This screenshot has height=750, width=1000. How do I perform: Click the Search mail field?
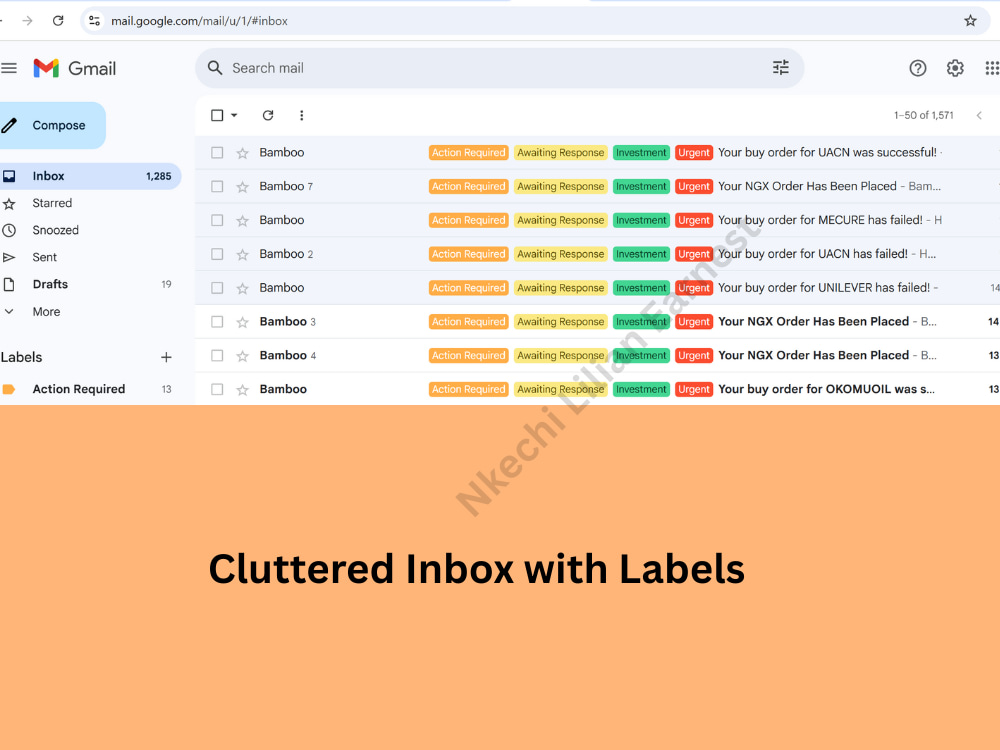(499, 68)
